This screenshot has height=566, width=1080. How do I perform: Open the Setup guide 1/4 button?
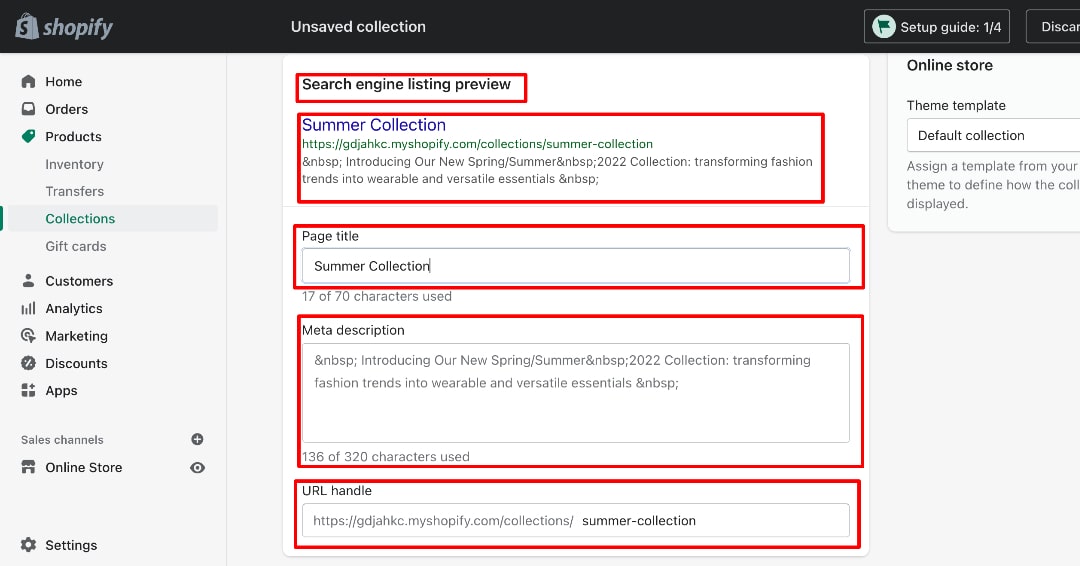[937, 27]
